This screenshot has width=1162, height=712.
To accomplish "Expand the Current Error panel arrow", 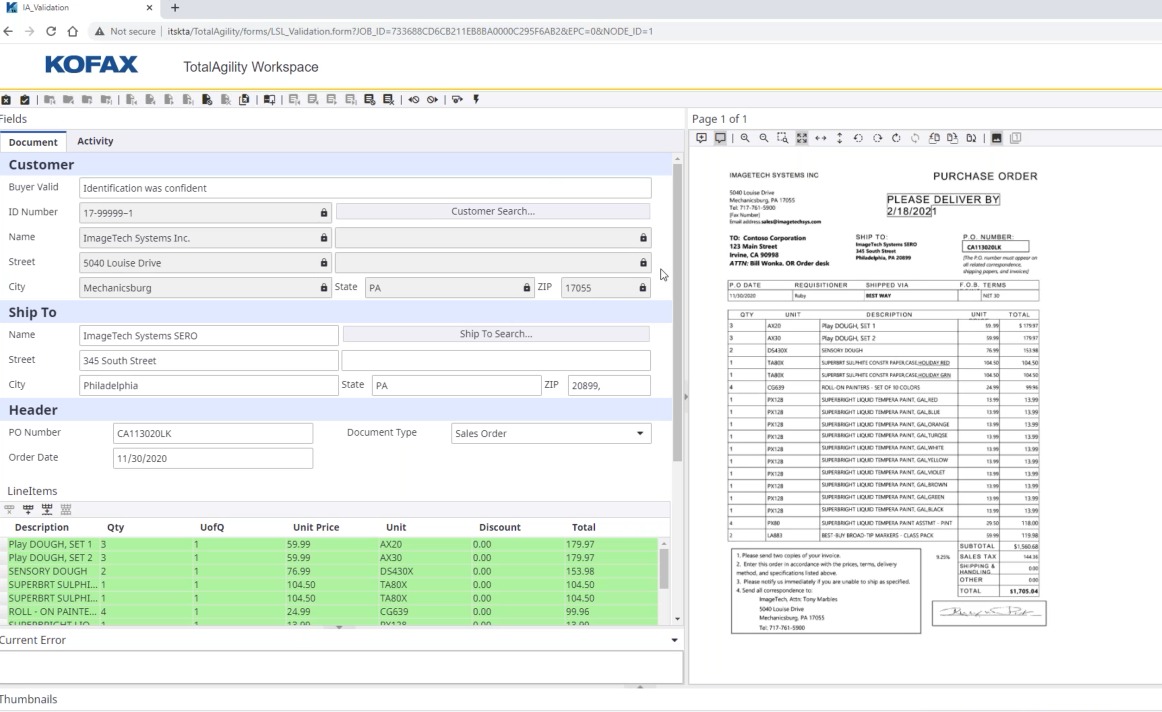I will click(x=674, y=640).
